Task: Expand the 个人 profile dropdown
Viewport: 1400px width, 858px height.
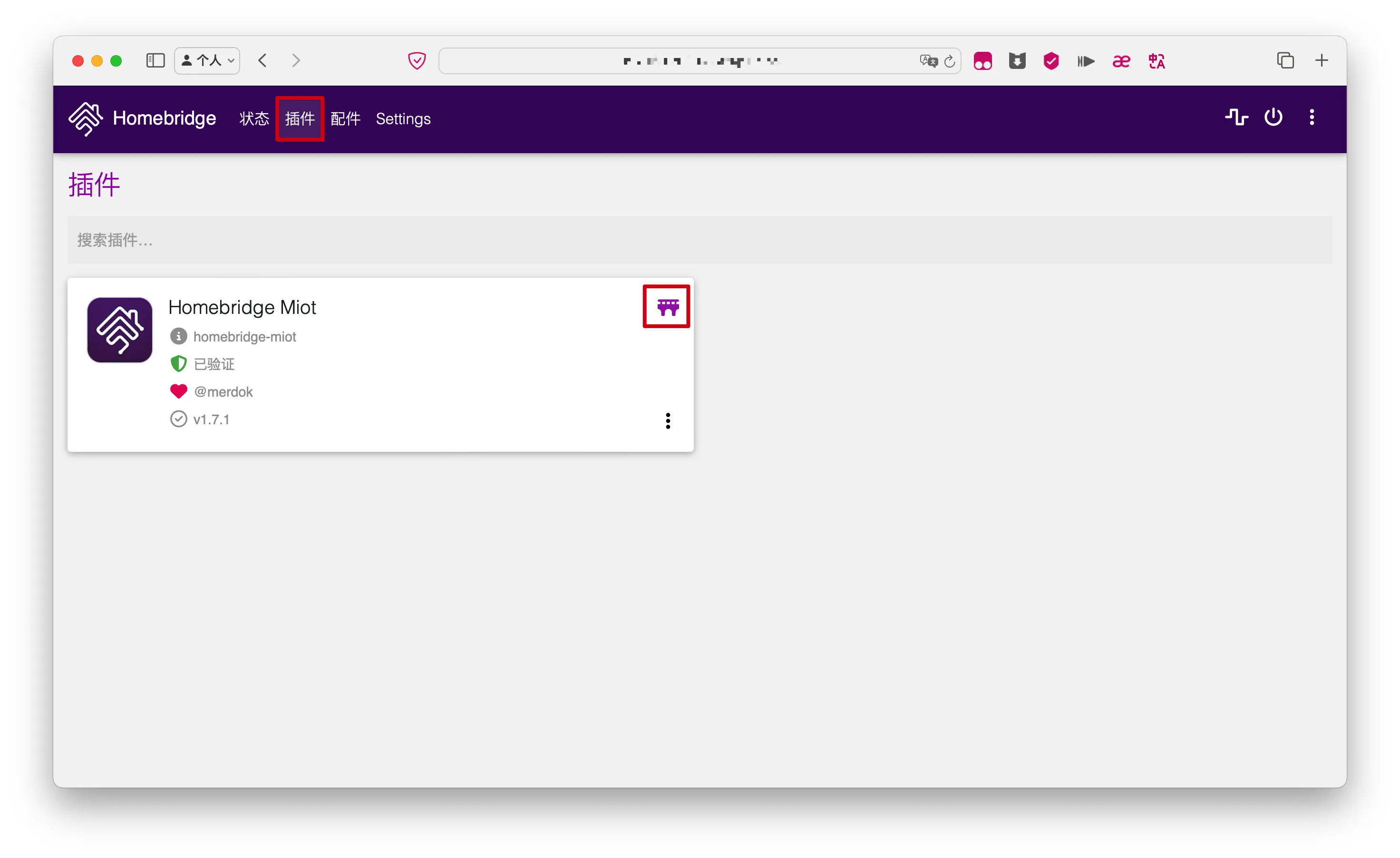Action: point(207,60)
